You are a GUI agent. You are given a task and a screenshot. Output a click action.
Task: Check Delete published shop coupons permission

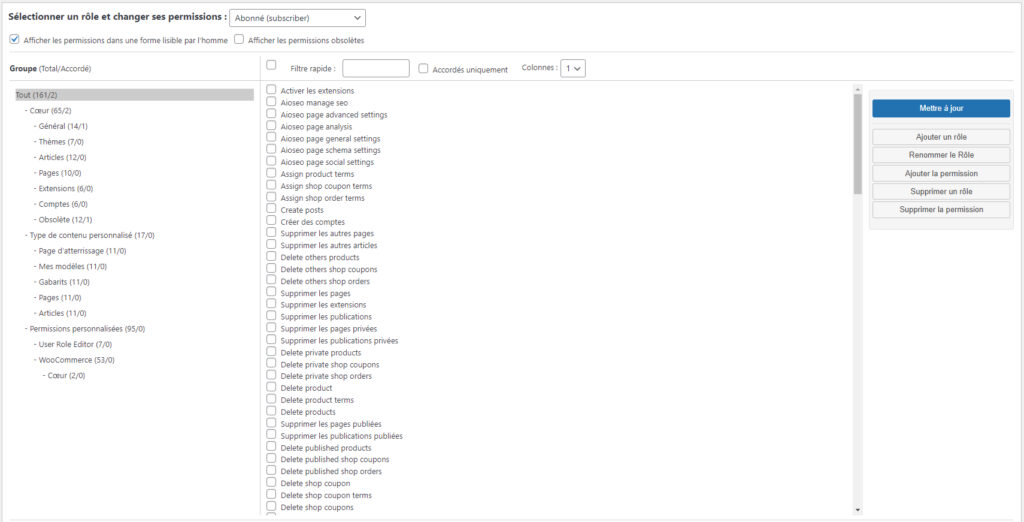pos(271,459)
